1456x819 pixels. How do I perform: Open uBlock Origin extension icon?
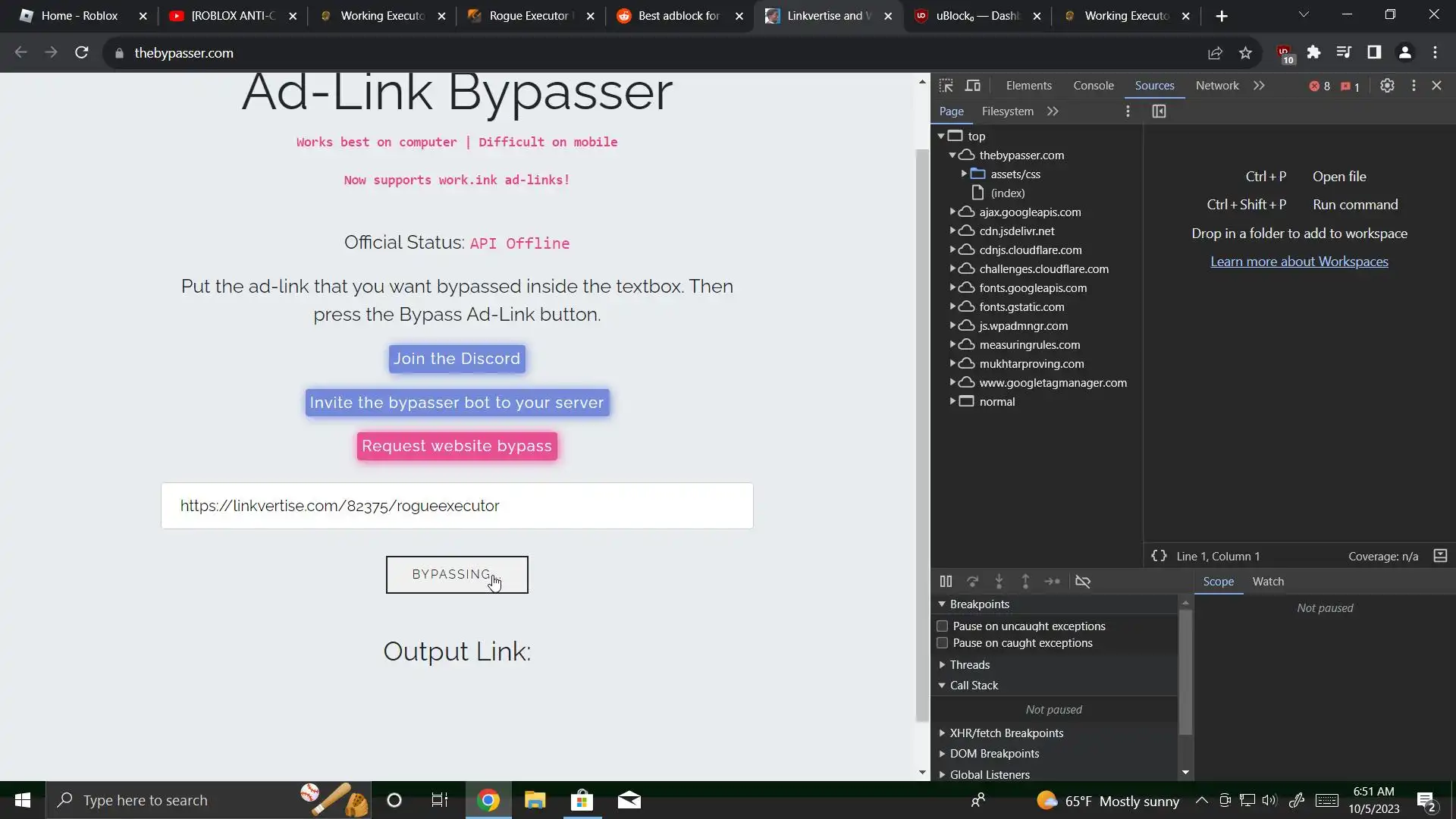(1285, 53)
